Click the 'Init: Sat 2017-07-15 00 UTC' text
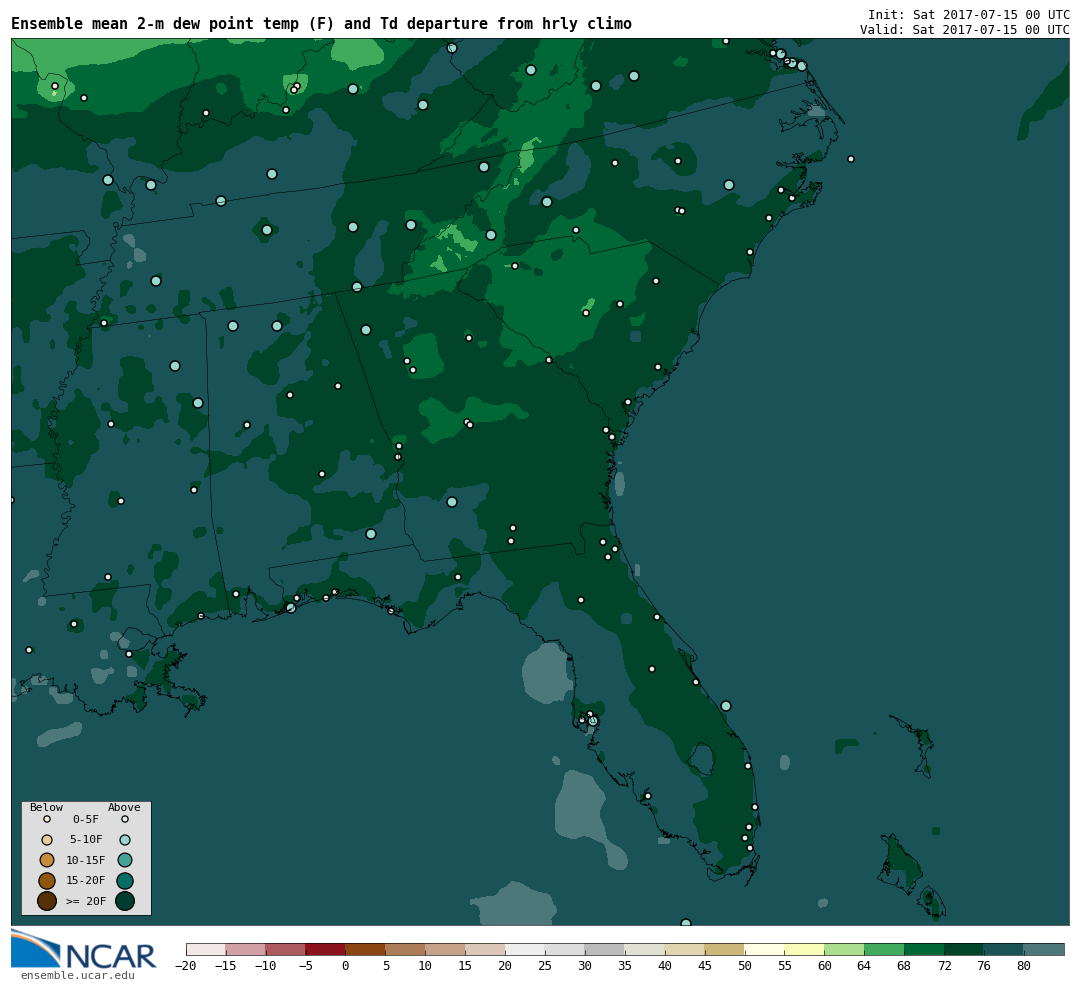 968,14
